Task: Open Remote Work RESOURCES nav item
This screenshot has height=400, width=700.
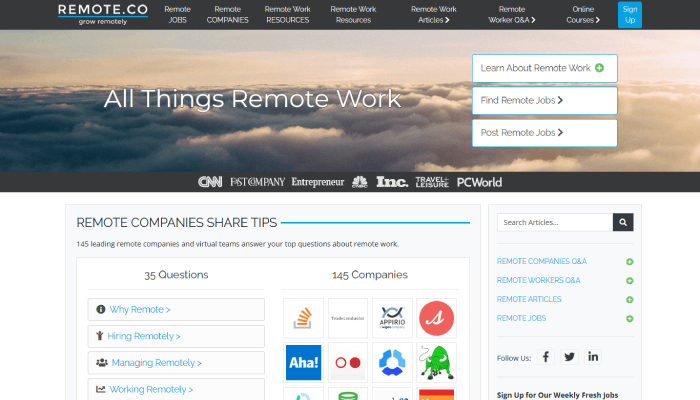Action: pos(288,14)
